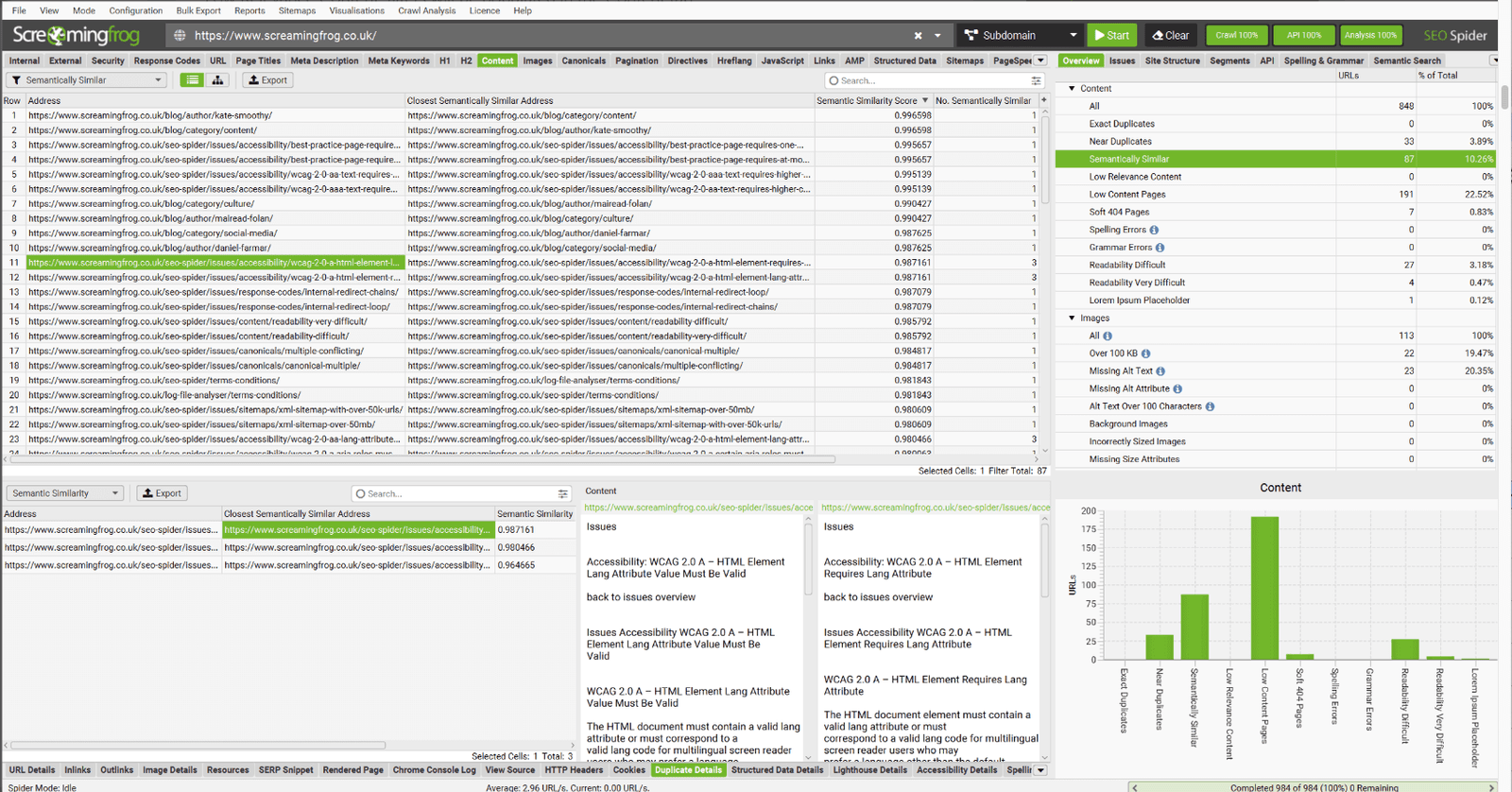This screenshot has height=792, width=1512.
Task: Click info icon beside Missing Alt Text
Action: pos(1160,371)
